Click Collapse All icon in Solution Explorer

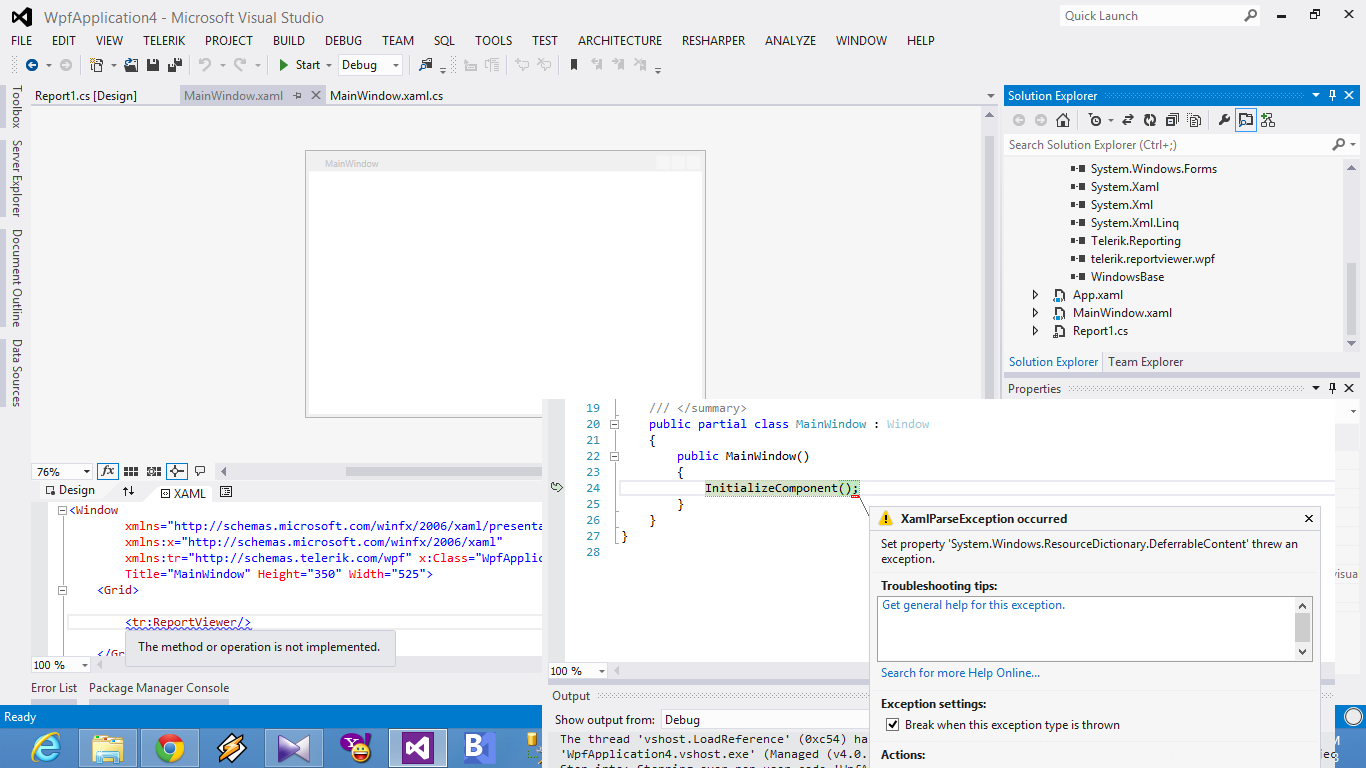coord(1171,120)
